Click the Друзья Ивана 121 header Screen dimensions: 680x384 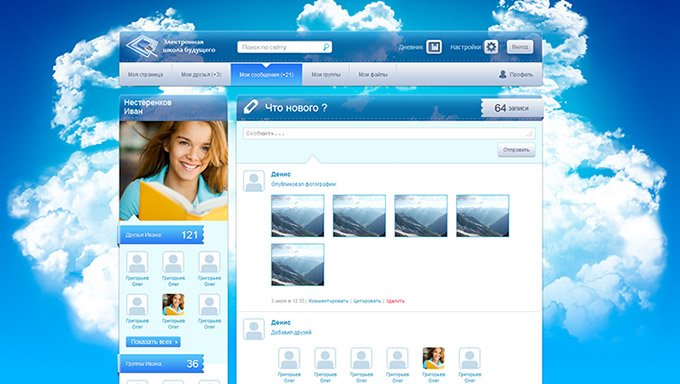[x=161, y=235]
